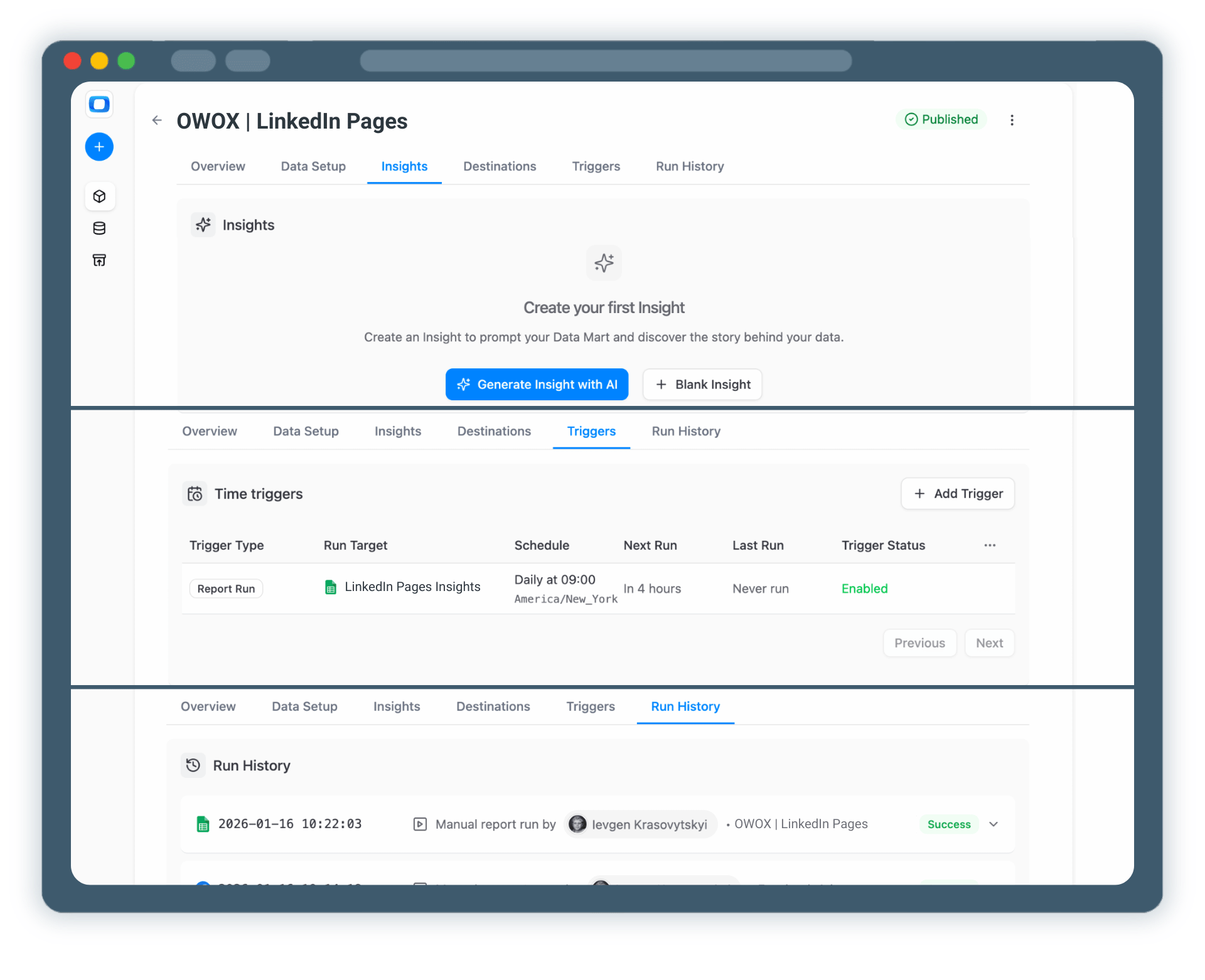Viewport: 1205px width, 980px height.
Task: Open the three-dot options menu near Published
Action: pyautogui.click(x=1012, y=120)
